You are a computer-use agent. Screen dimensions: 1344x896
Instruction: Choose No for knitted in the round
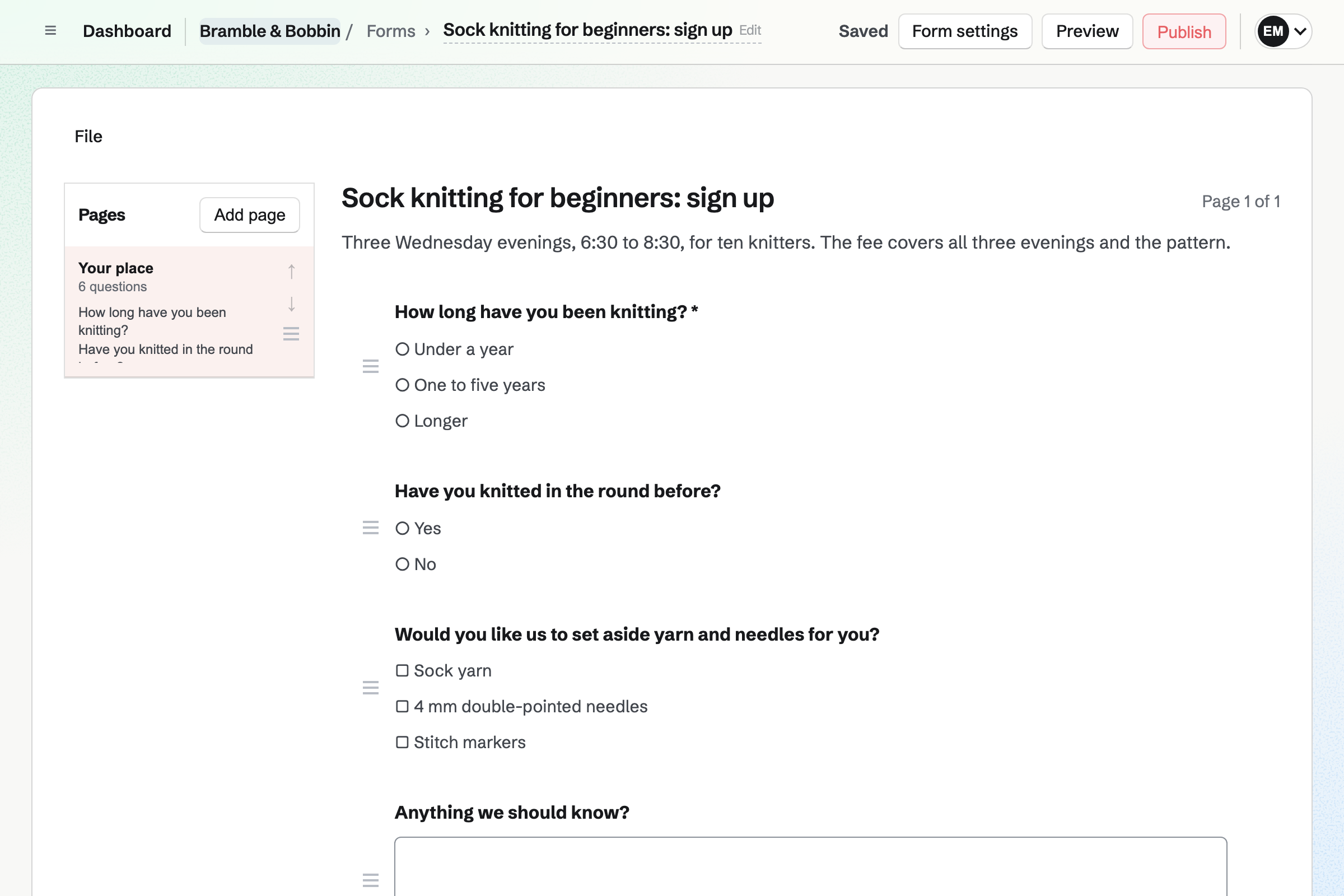402,564
